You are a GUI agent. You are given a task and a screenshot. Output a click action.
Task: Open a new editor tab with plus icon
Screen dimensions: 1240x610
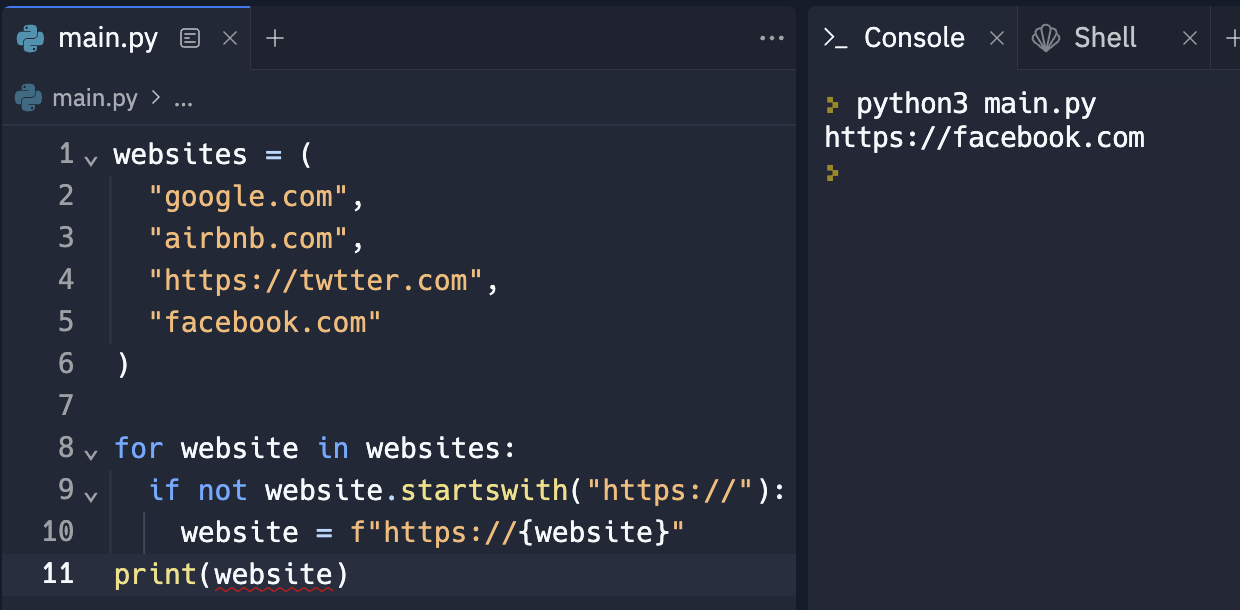click(x=275, y=38)
